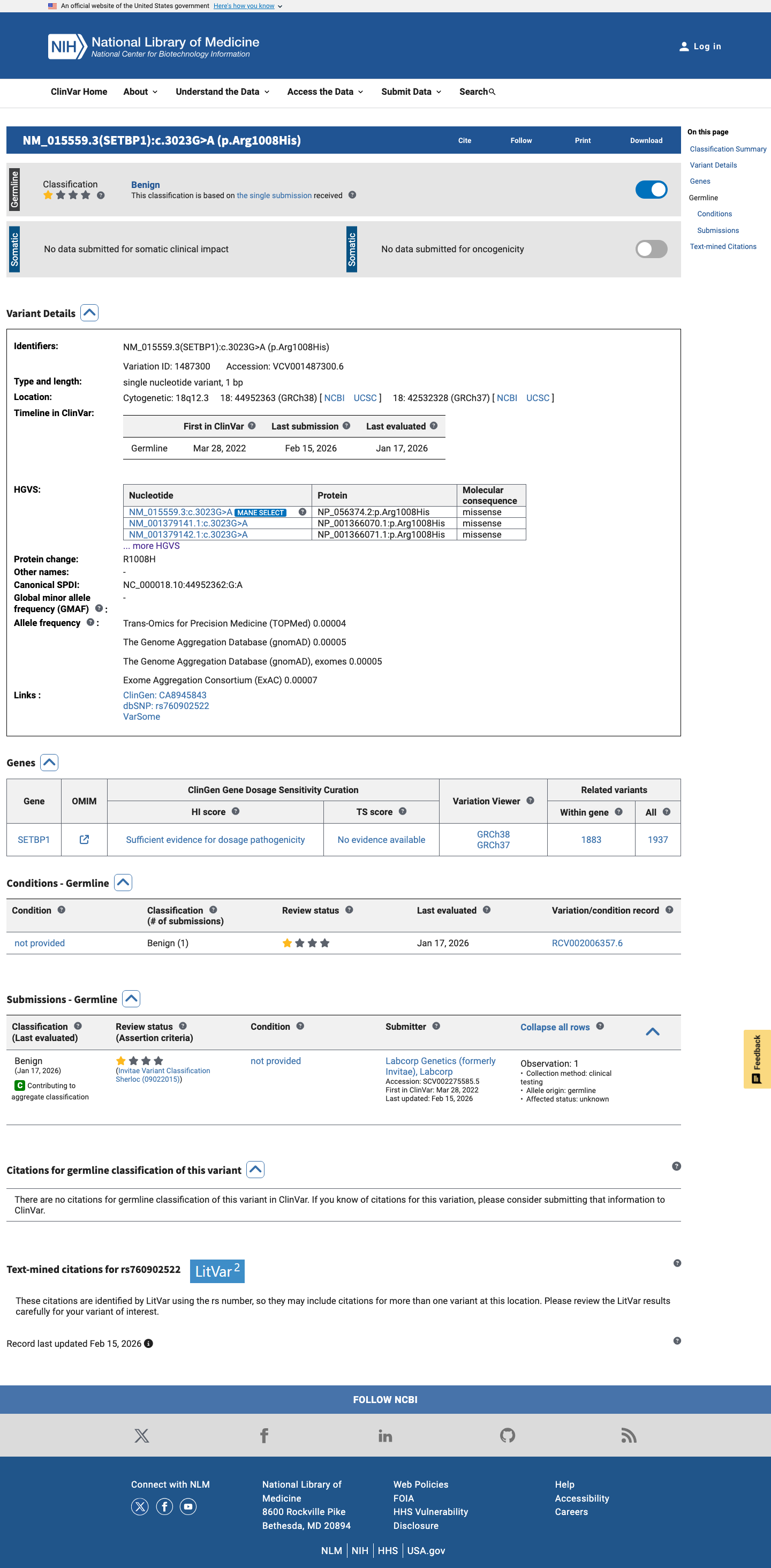Open NCBI GitHub page in Follow bar
The height and width of the screenshot is (1568, 771).
508,1436
